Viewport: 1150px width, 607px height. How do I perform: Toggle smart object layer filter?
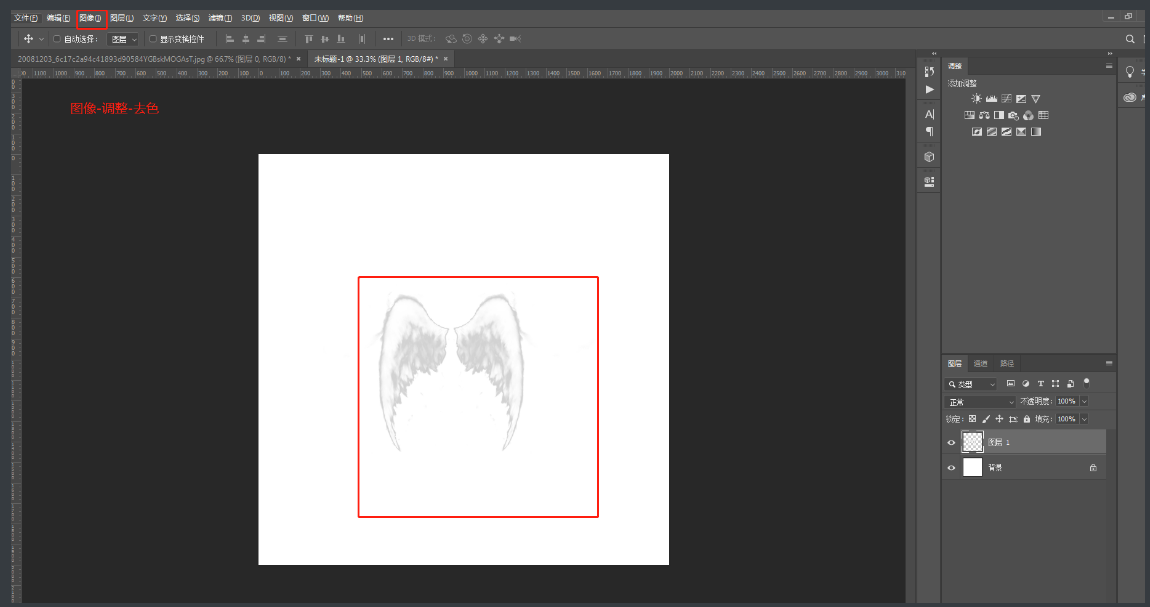[1071, 383]
